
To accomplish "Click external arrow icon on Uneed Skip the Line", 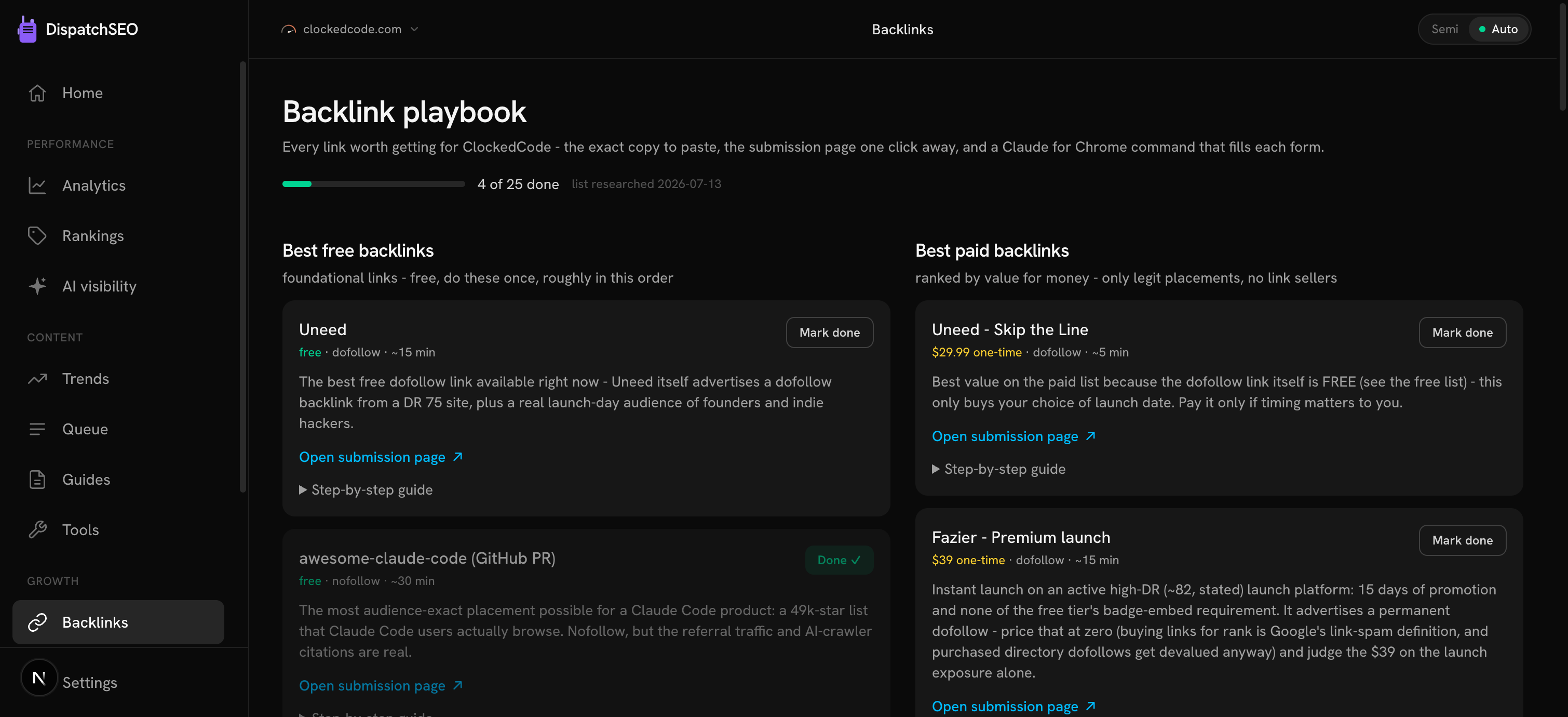I will click(1091, 436).
